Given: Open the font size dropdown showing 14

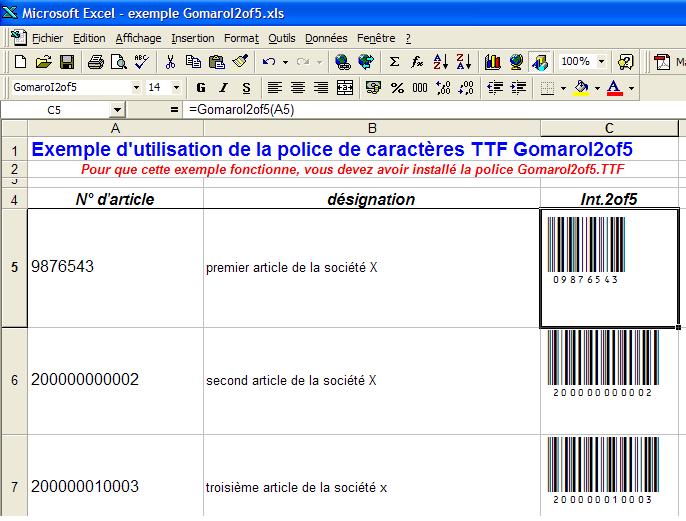Looking at the screenshot, I should click(x=176, y=88).
